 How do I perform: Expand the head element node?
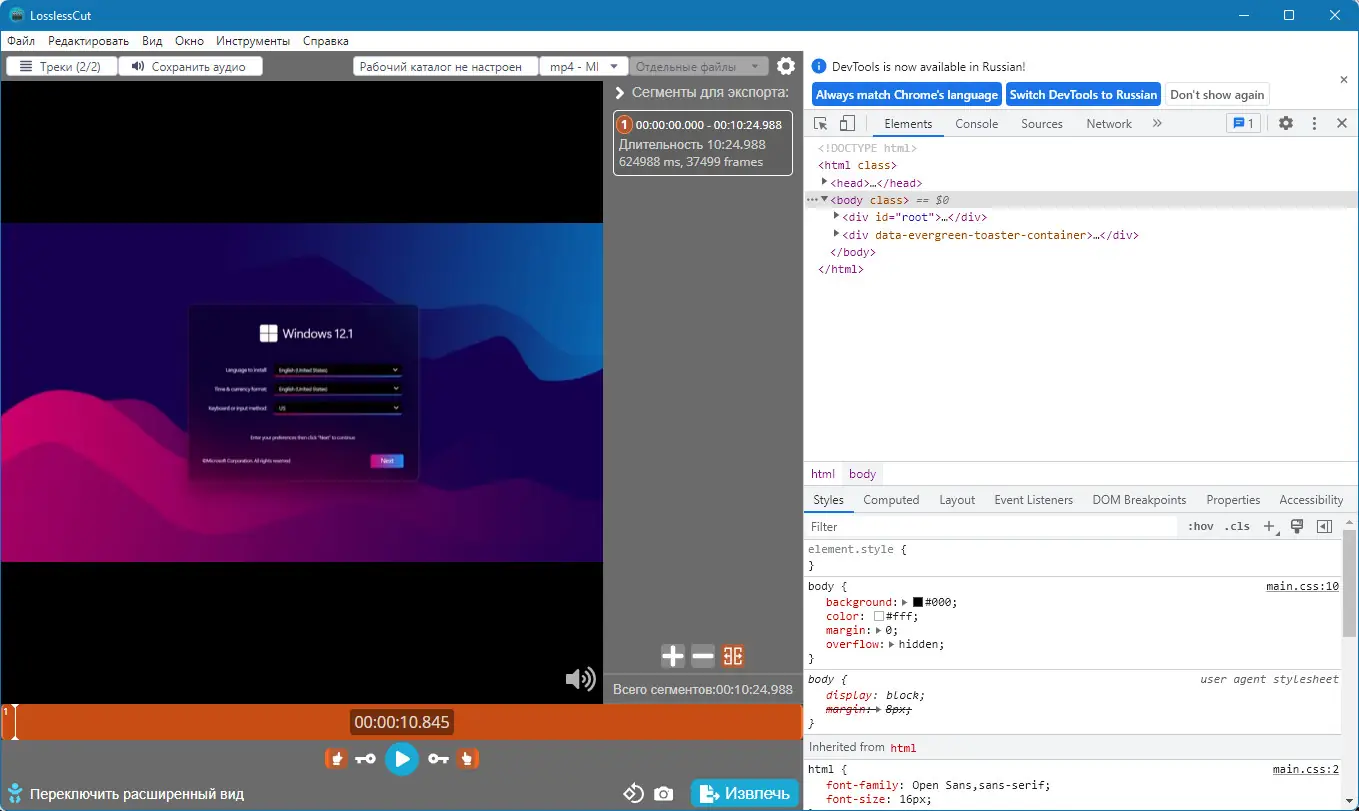click(825, 182)
